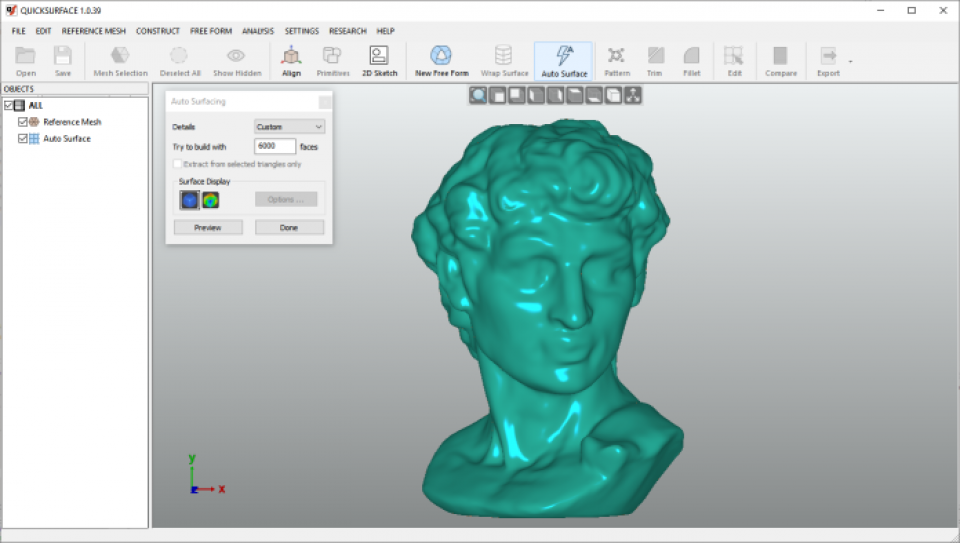
Task: Close the Auto Surfacing panel
Action: 325,102
